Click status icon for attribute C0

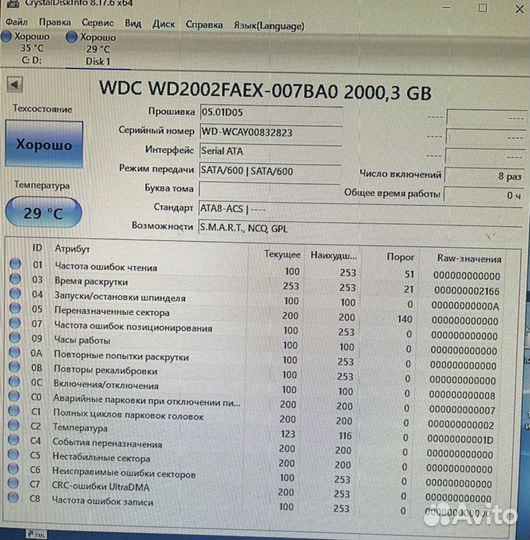(14, 396)
